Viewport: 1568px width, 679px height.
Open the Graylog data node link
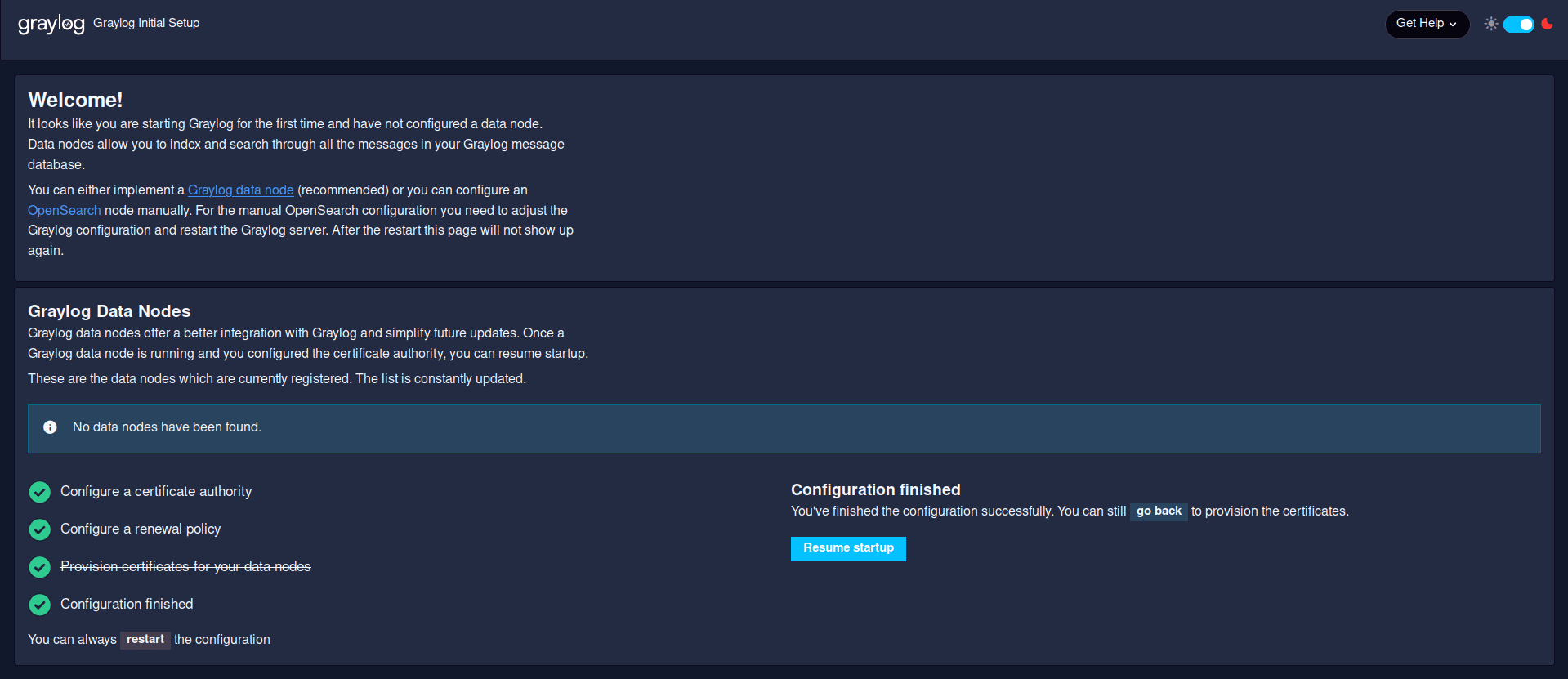(x=241, y=190)
